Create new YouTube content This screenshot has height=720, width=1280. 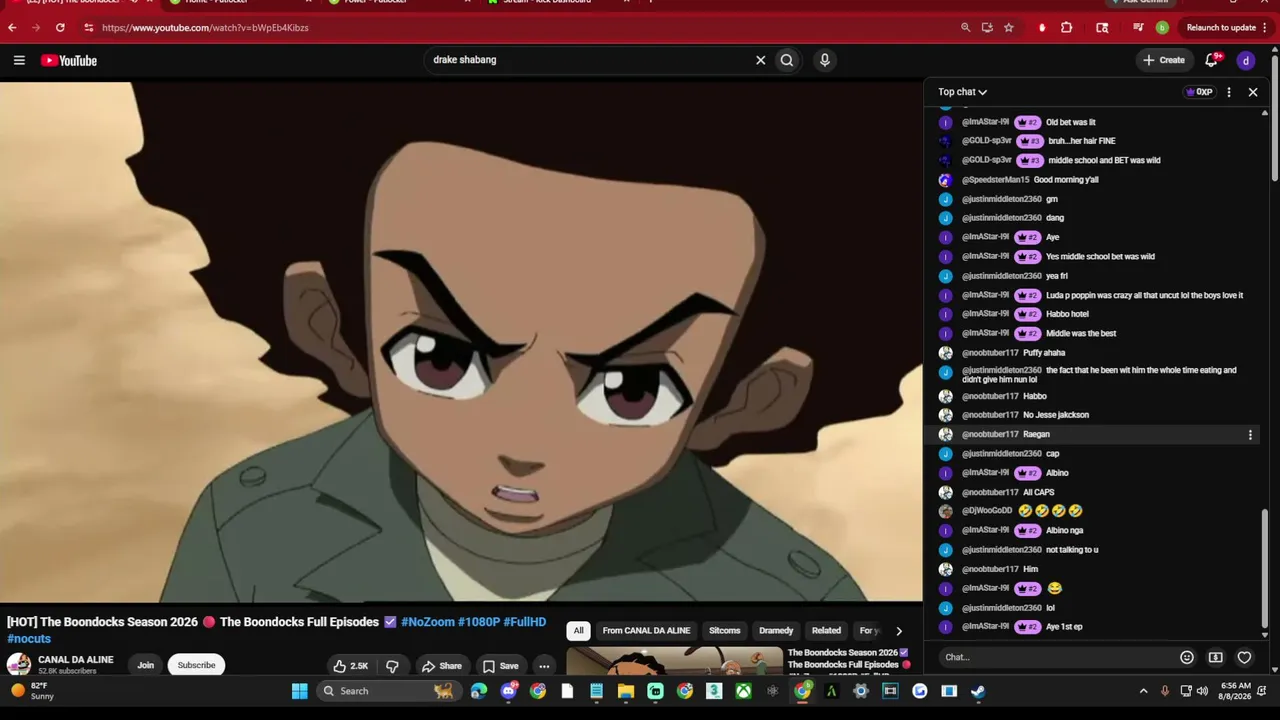click(x=1164, y=60)
